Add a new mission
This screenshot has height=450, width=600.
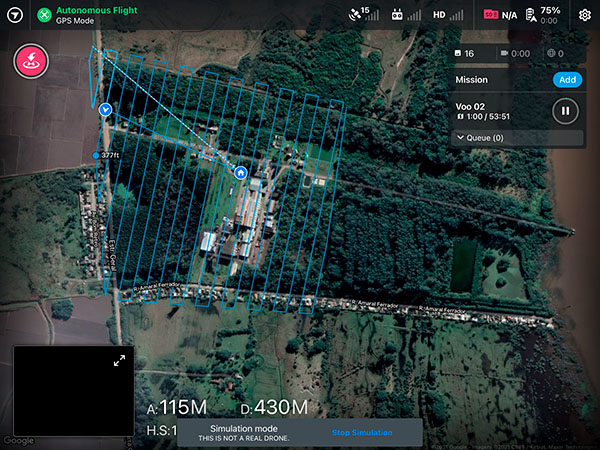(x=567, y=80)
